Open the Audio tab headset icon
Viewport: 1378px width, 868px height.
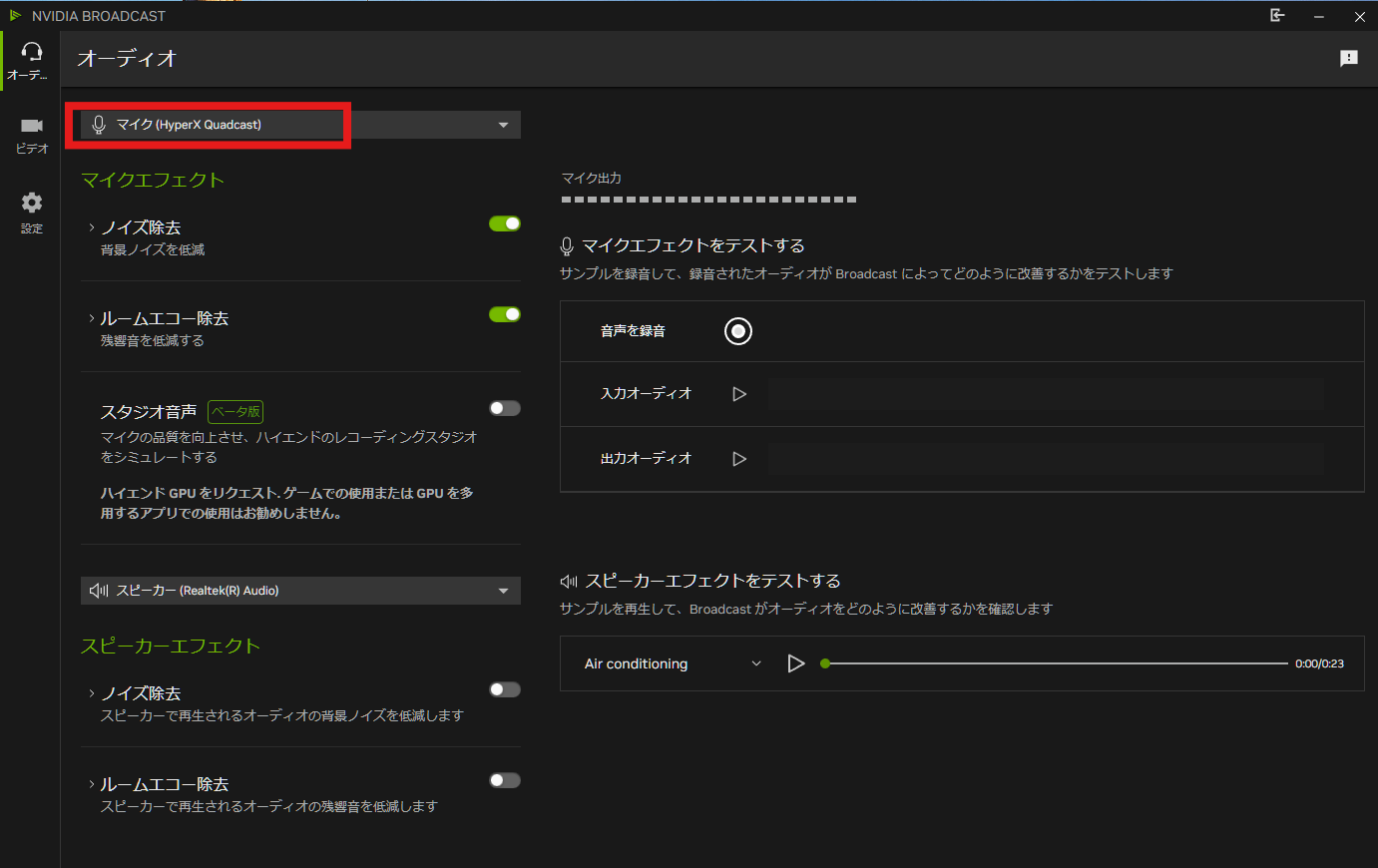[32, 52]
